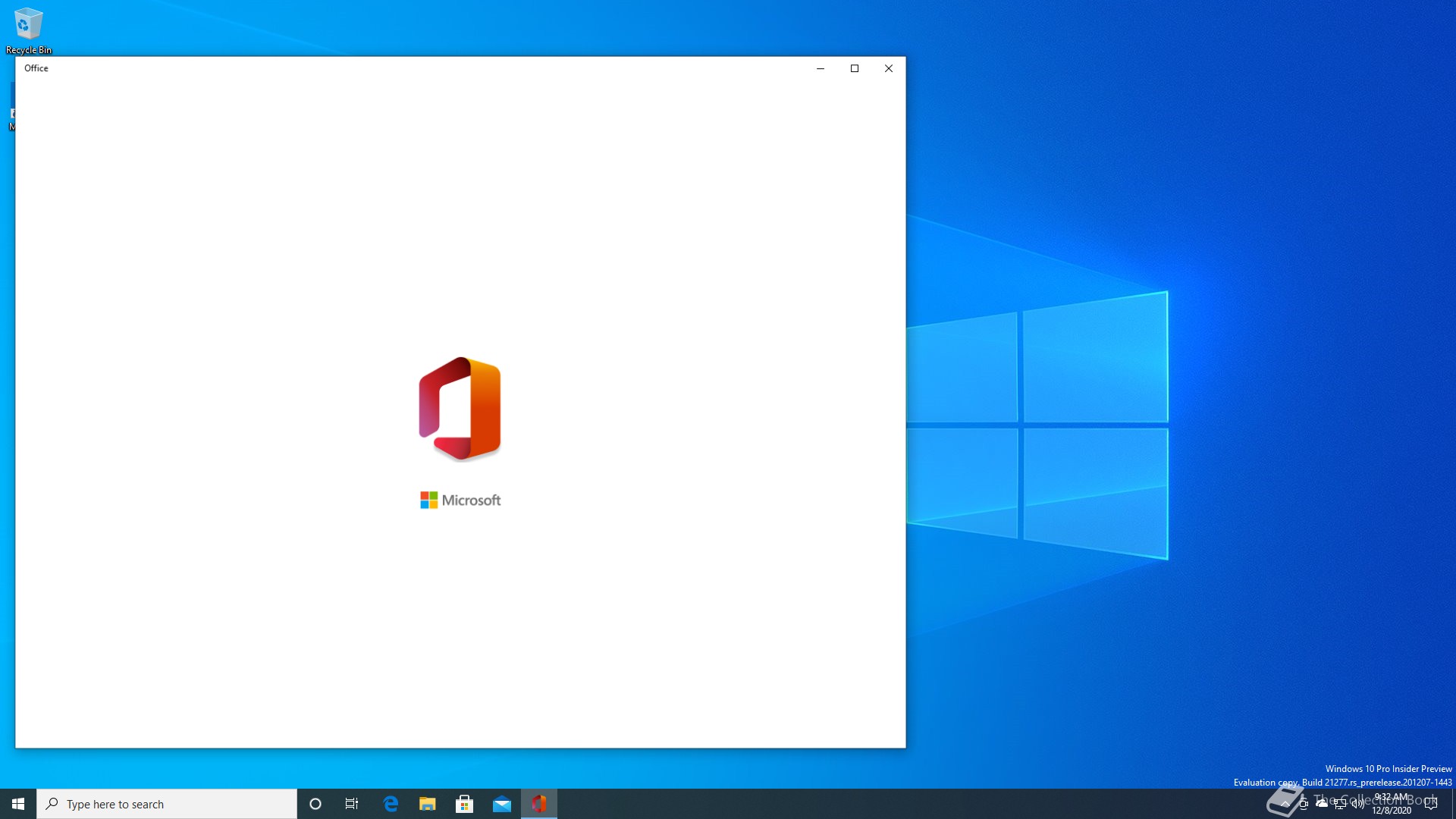Launch Microsoft Edge from the taskbar

(x=391, y=804)
